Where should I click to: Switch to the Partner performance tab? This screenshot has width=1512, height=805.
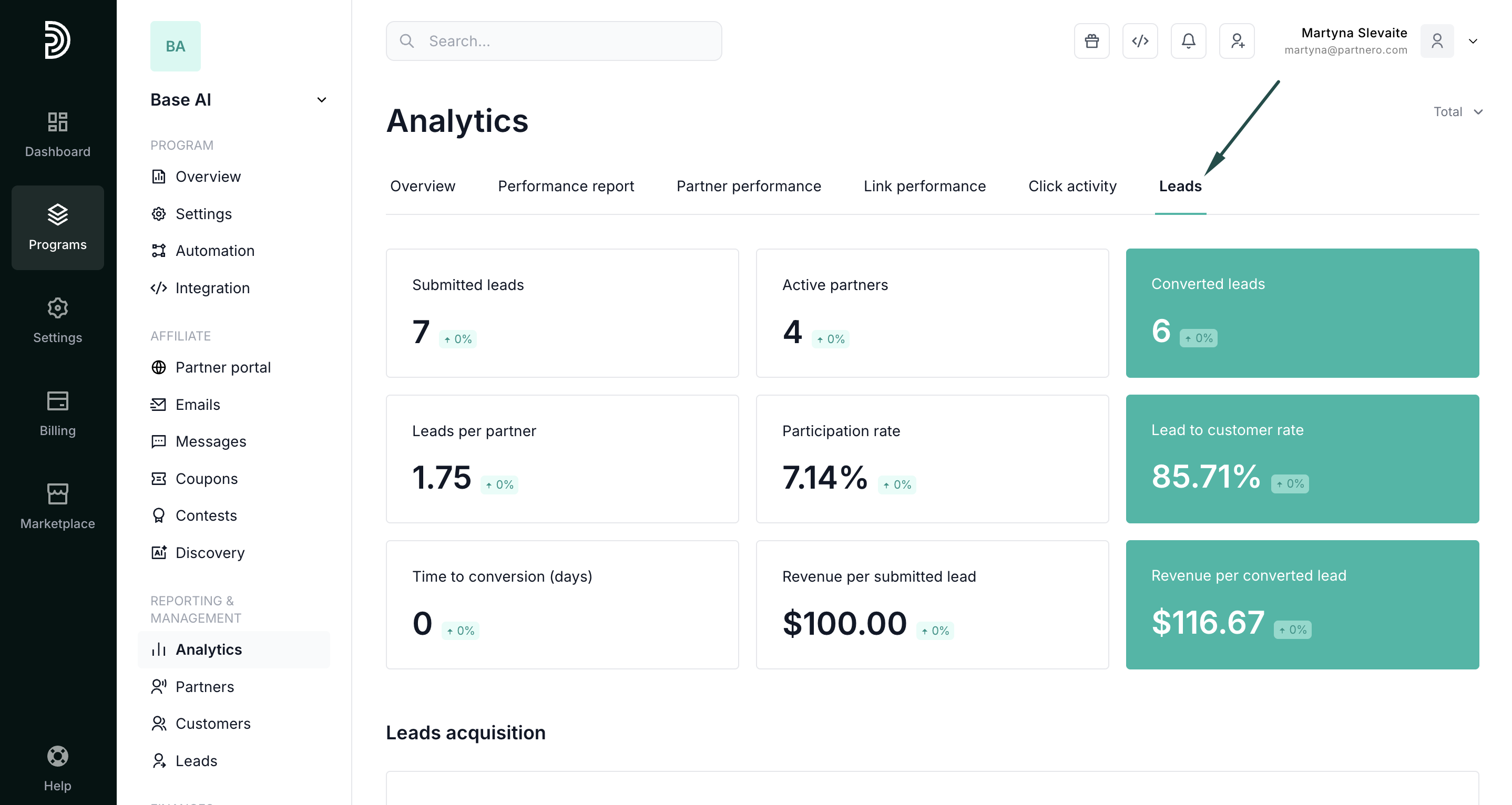tap(748, 186)
